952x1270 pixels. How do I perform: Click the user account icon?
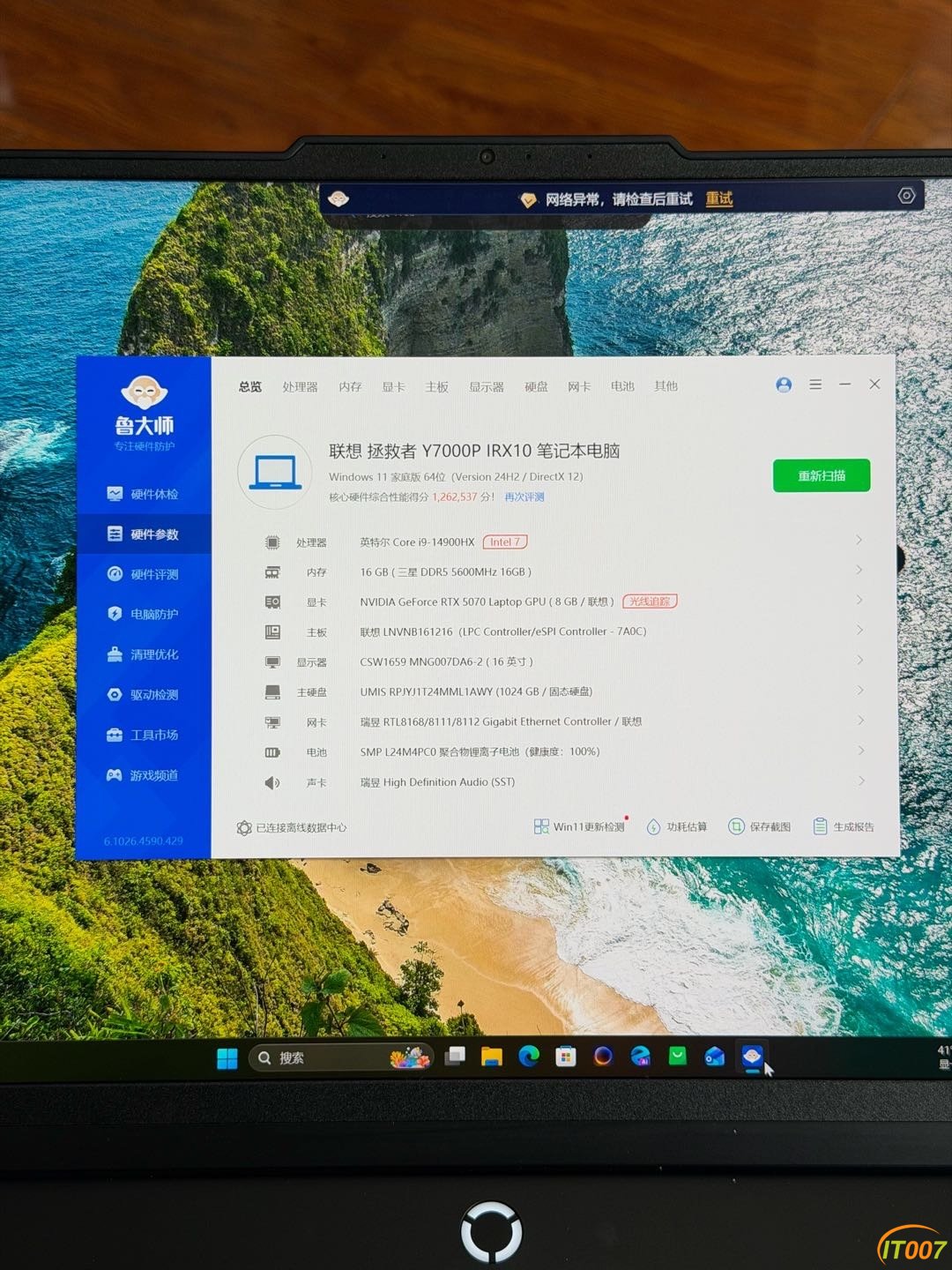pyautogui.click(x=784, y=385)
